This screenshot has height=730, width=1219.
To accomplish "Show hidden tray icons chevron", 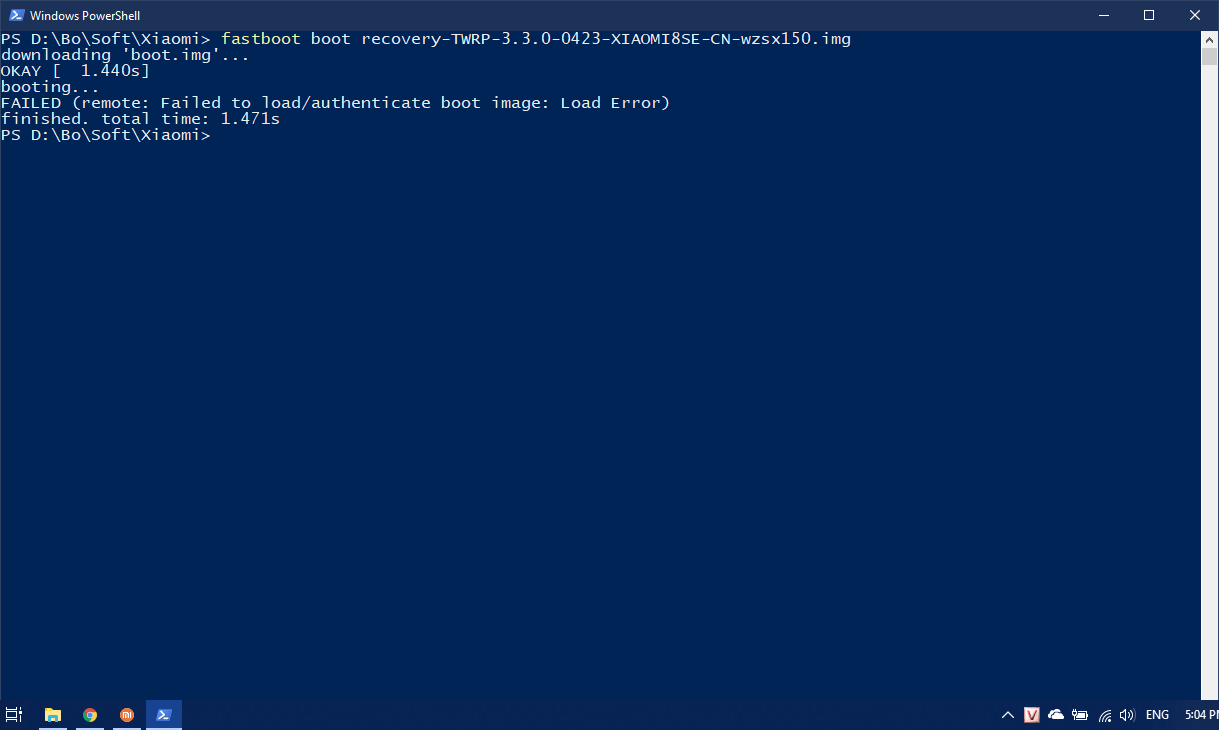I will point(1008,715).
